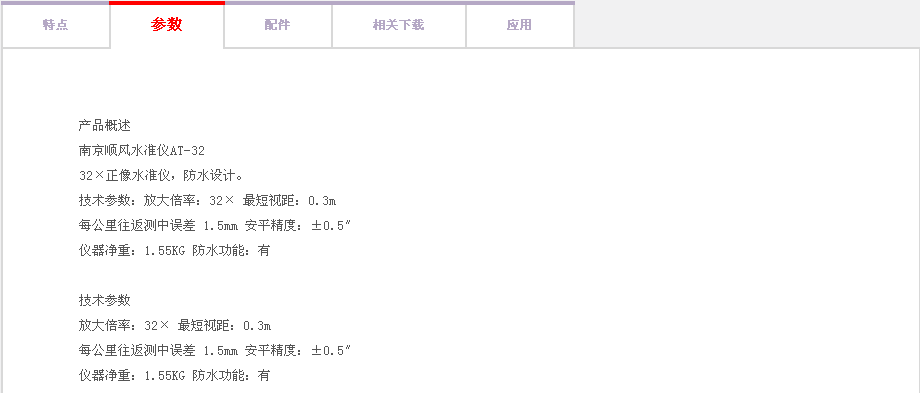Click the 产品概述 heading text
Image resolution: width=920 pixels, height=393 pixels.
[x=104, y=125]
